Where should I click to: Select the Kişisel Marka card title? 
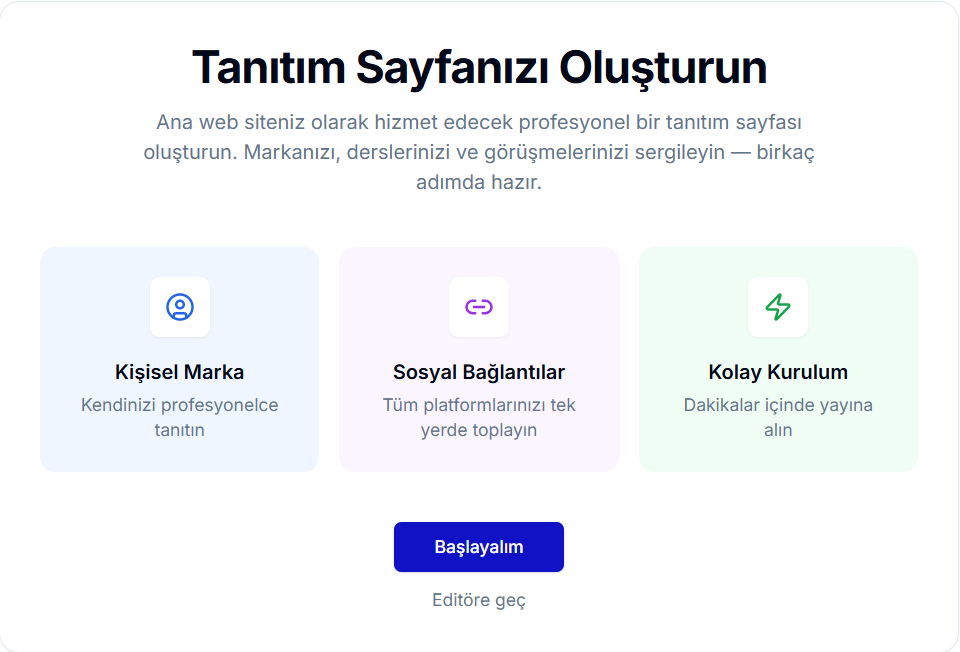(x=180, y=372)
